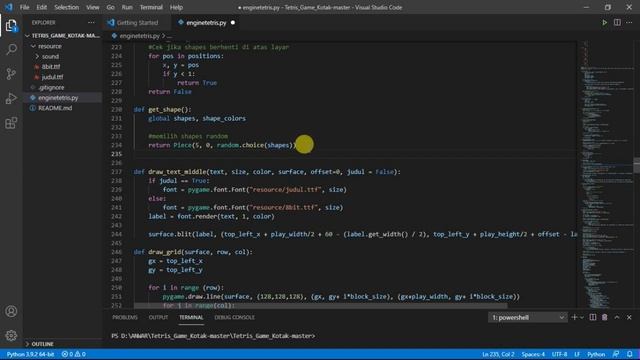Screen dimensions: 640x360
Task: Click Ln 235, Col 2 cursor position
Action: (498, 354)
